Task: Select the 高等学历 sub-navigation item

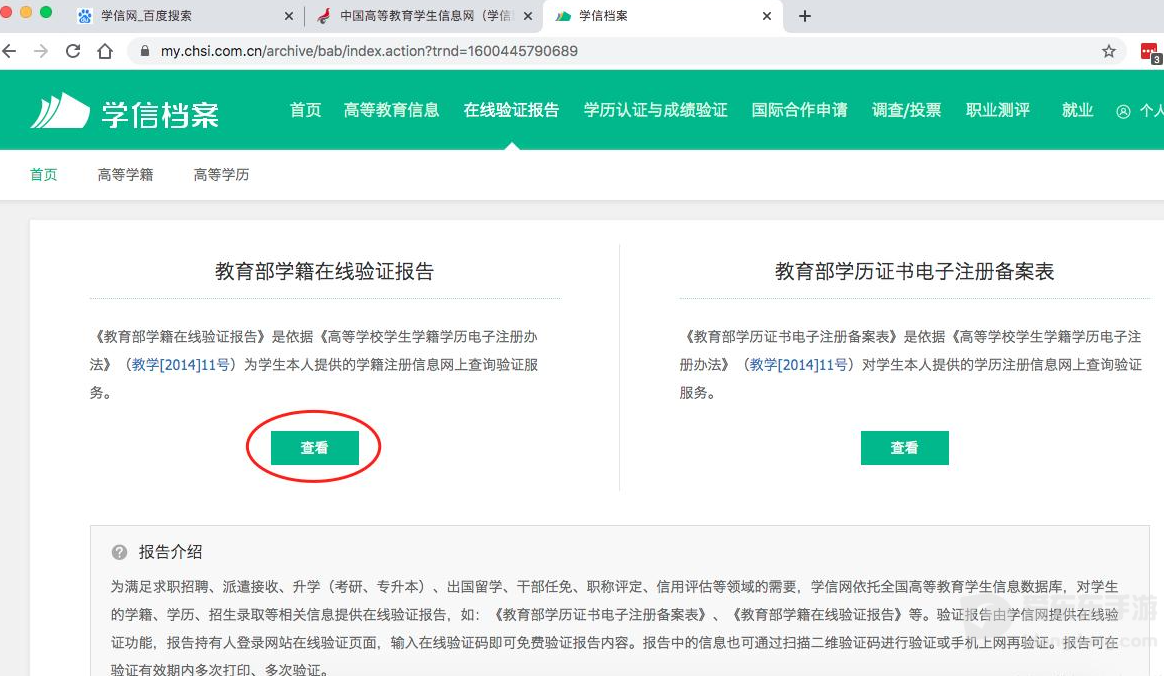Action: tap(221, 174)
